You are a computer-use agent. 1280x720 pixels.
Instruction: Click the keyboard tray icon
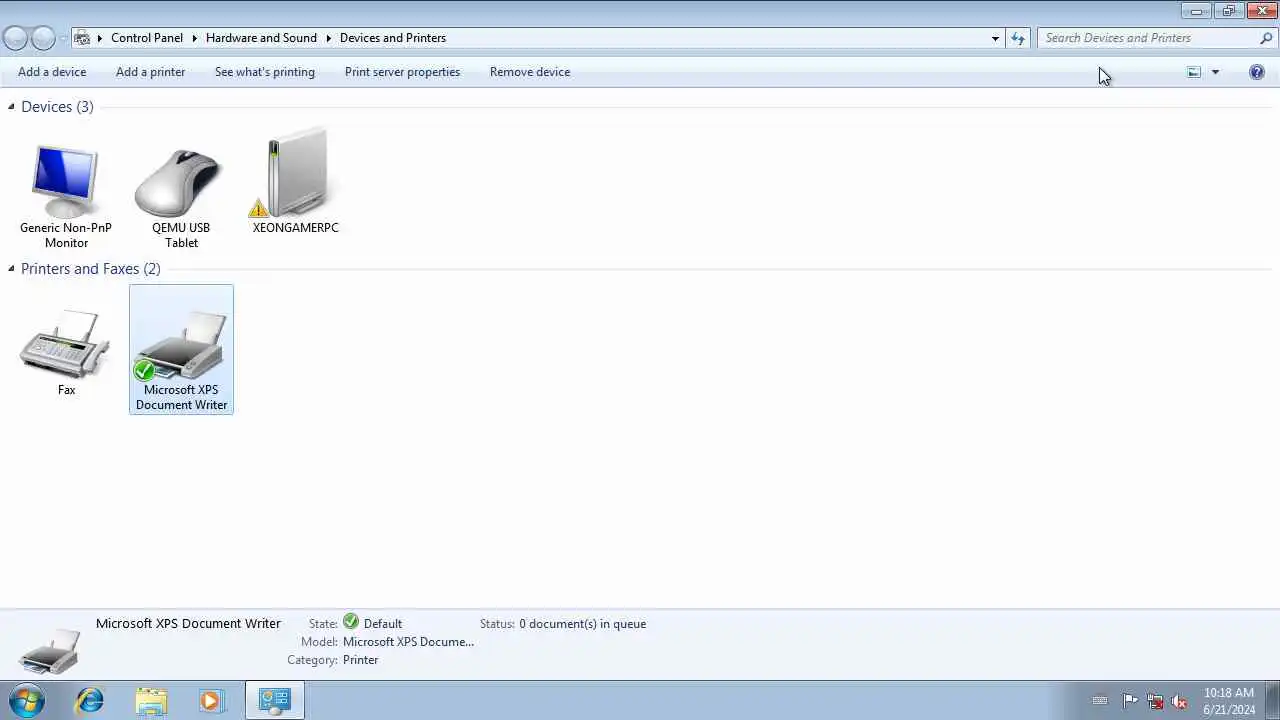point(1100,701)
